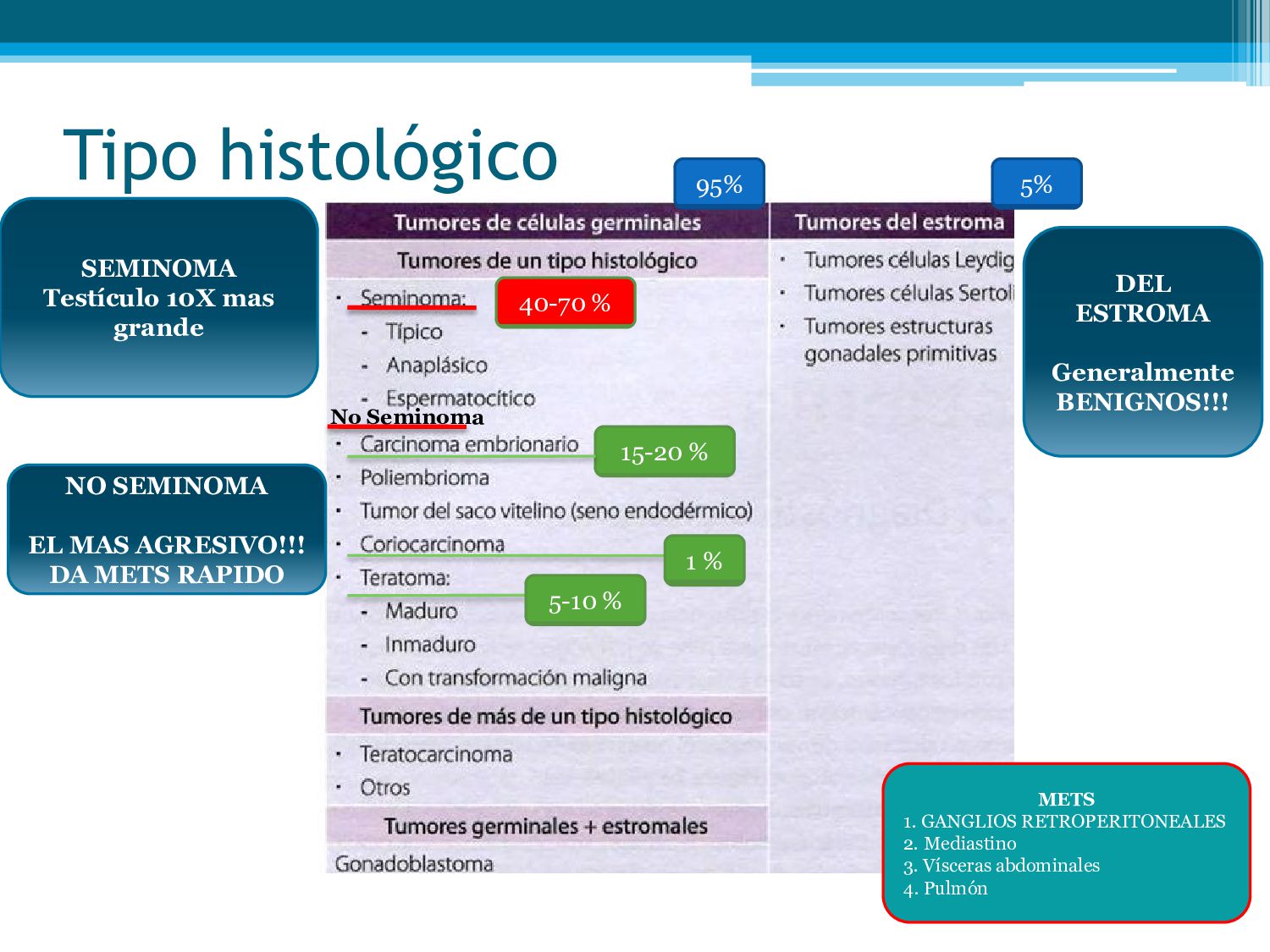The image size is (1270, 952).
Task: Click 'Tumores de más de un tipo histológico'
Action: 546,717
